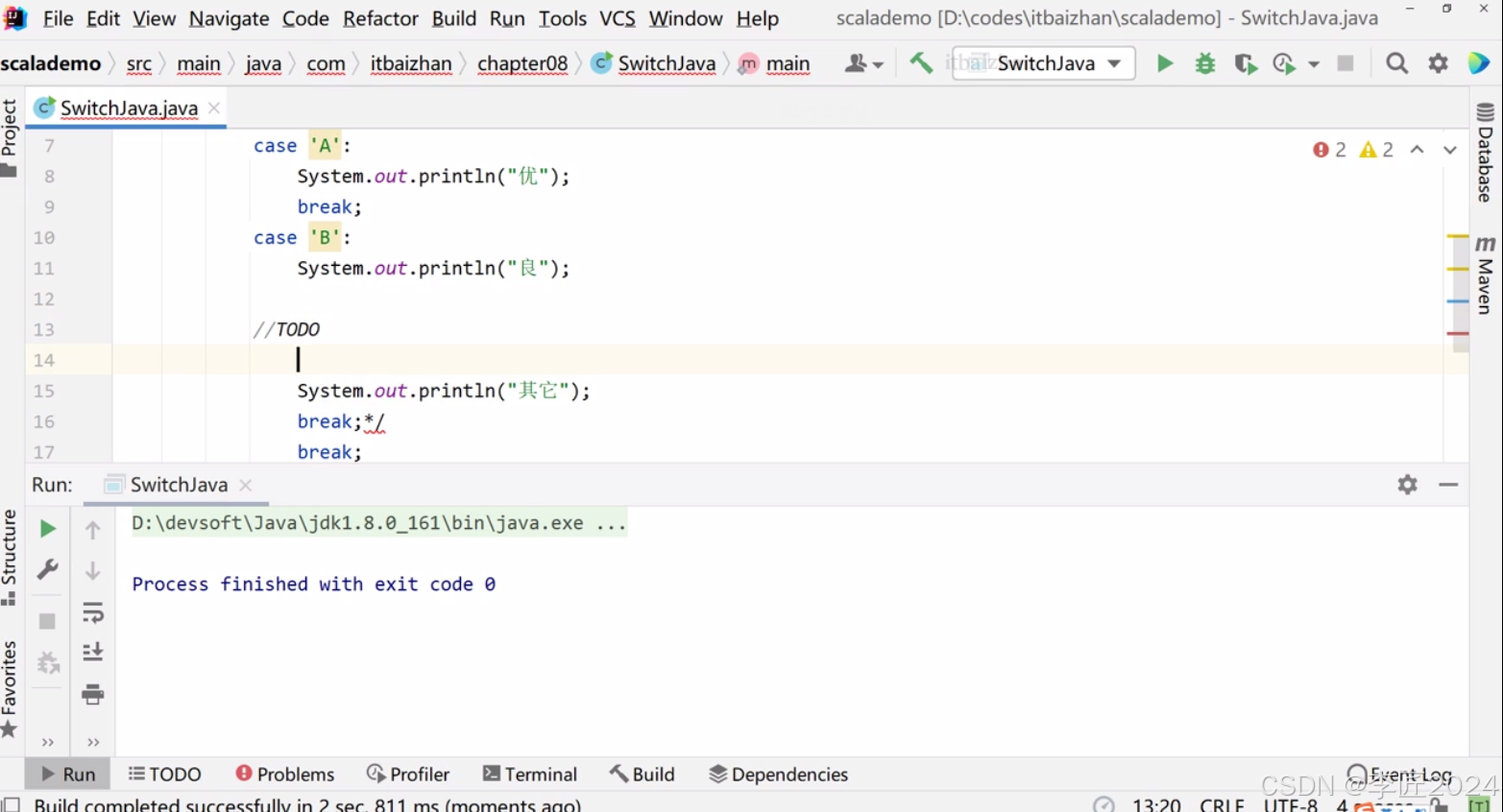1503x812 pixels.
Task: Open the VCS menu
Action: pos(618,18)
